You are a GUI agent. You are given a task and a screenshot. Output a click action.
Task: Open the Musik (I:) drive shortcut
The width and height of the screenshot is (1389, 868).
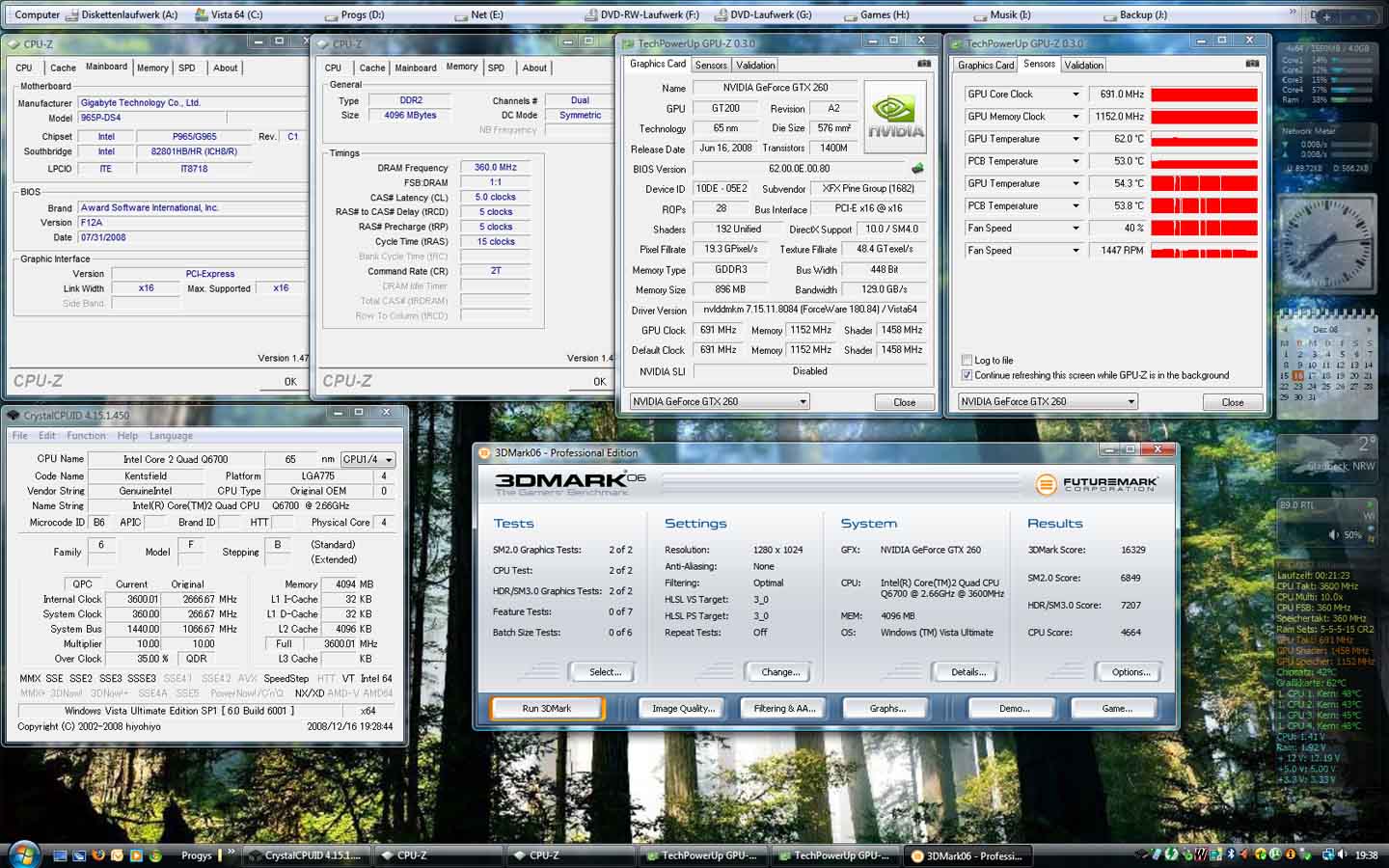tap(1003, 14)
